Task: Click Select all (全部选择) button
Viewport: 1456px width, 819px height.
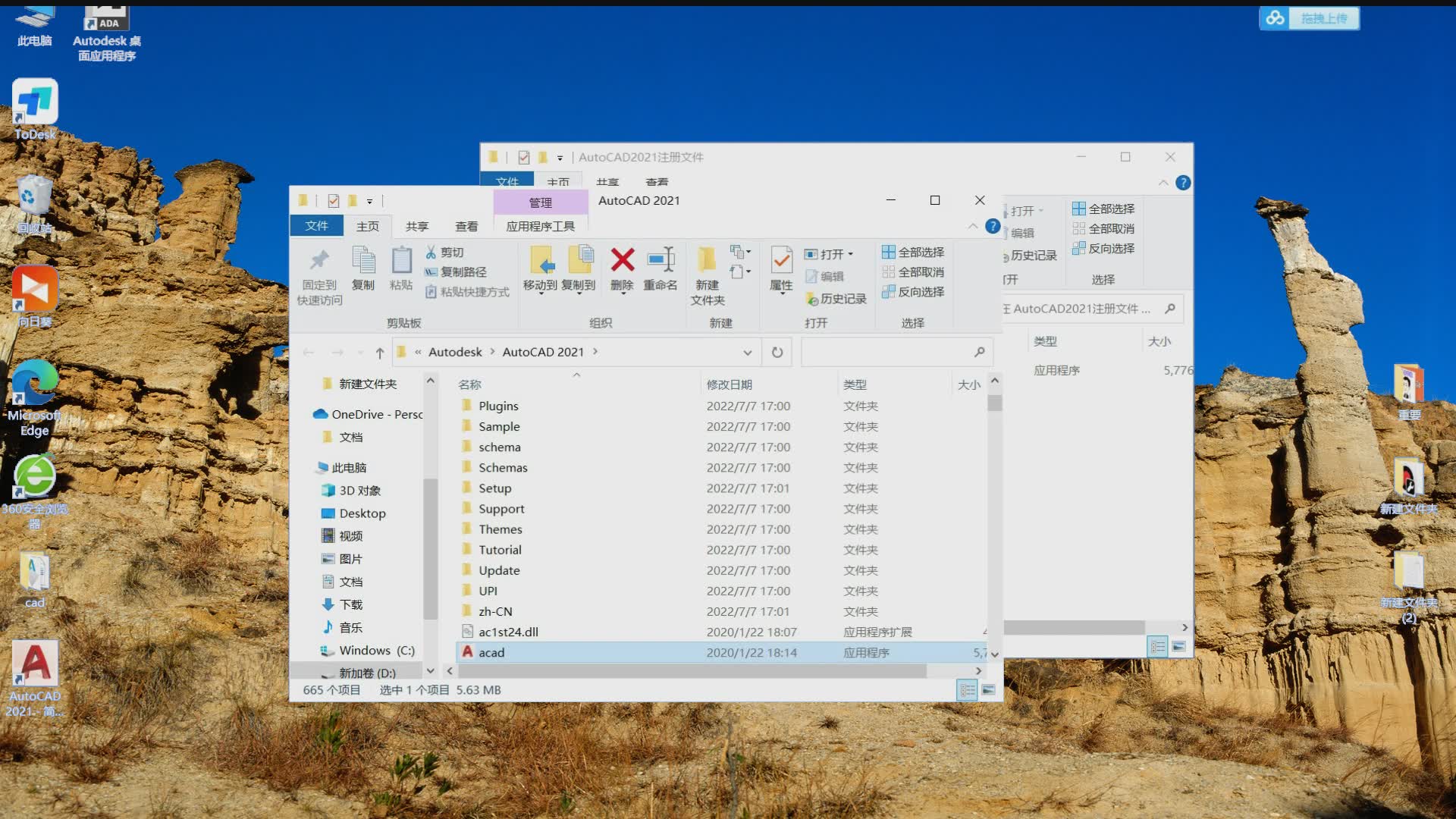Action: [913, 252]
